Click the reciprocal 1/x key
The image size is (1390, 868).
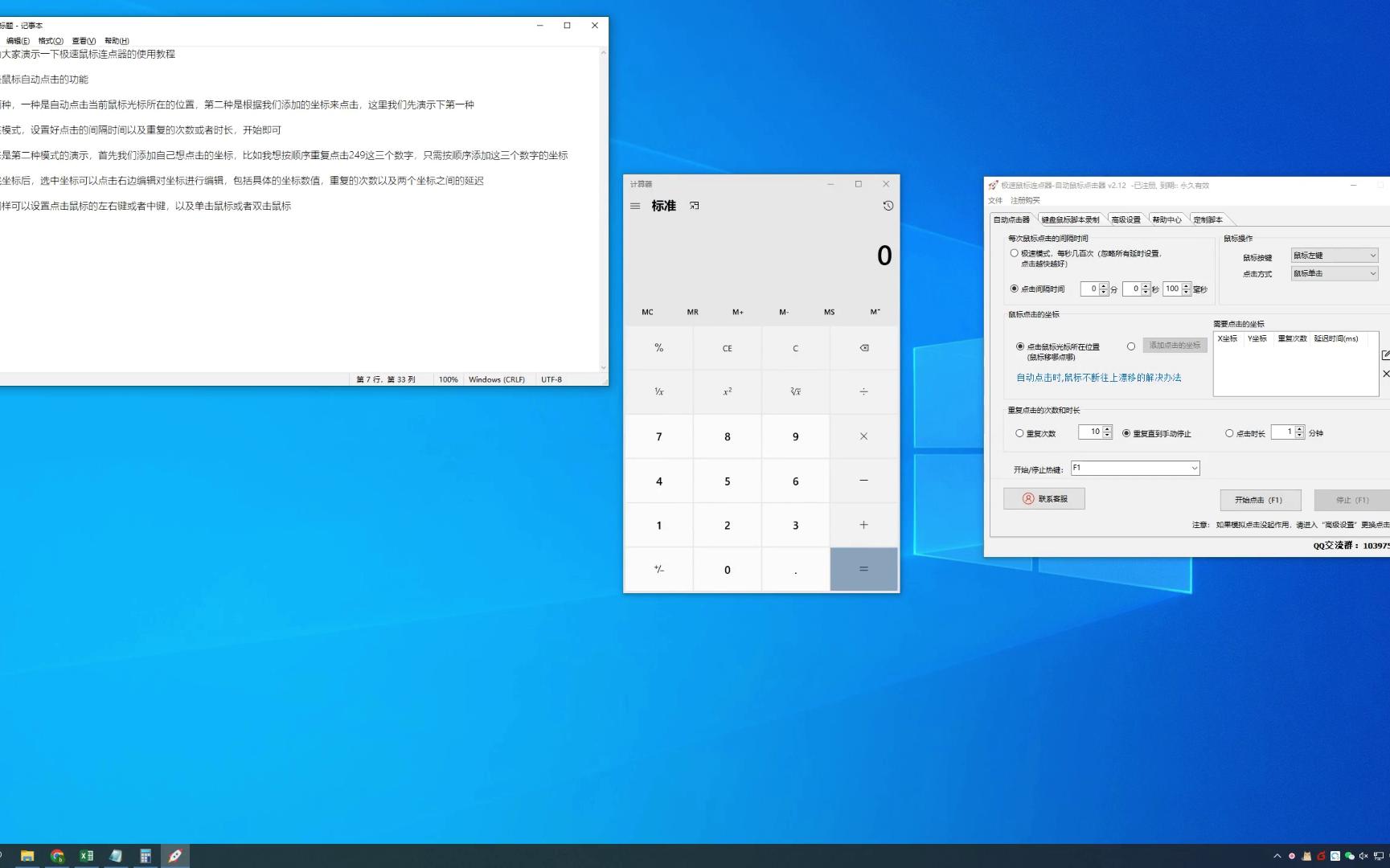(x=659, y=391)
